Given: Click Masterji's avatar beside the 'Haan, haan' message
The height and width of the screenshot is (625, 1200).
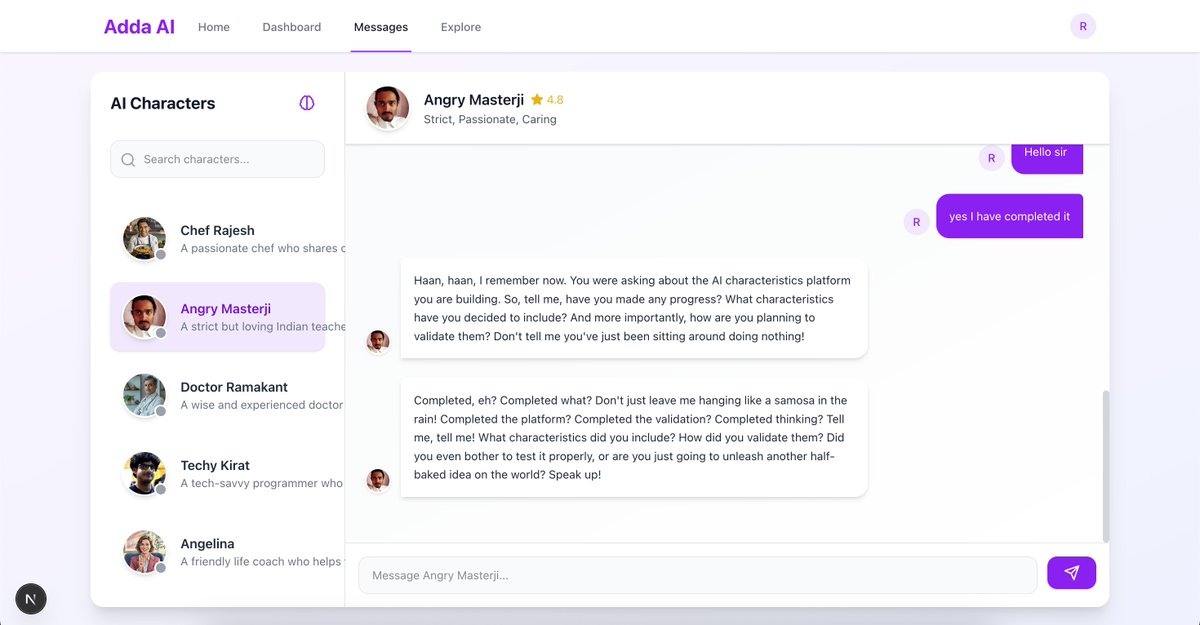Looking at the screenshot, I should (378, 342).
